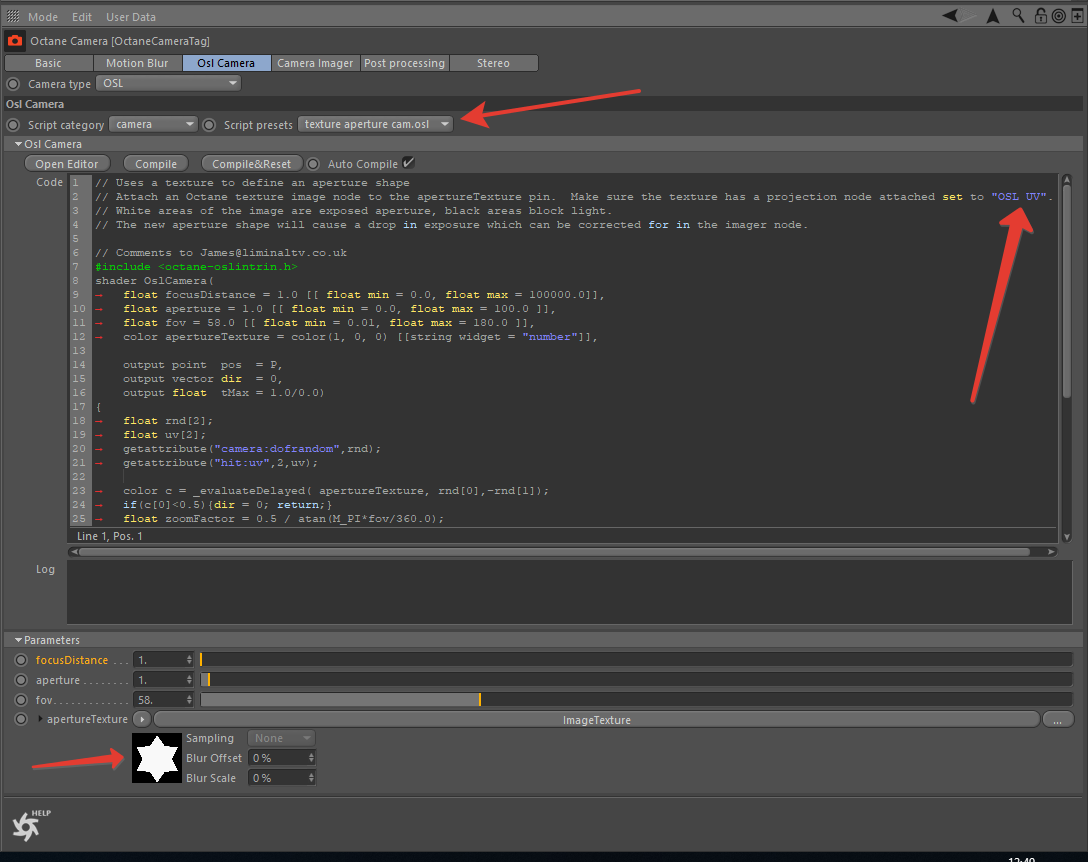1088x862 pixels.
Task: Toggle the Auto Compile animation dot
Action: pyautogui.click(x=313, y=164)
